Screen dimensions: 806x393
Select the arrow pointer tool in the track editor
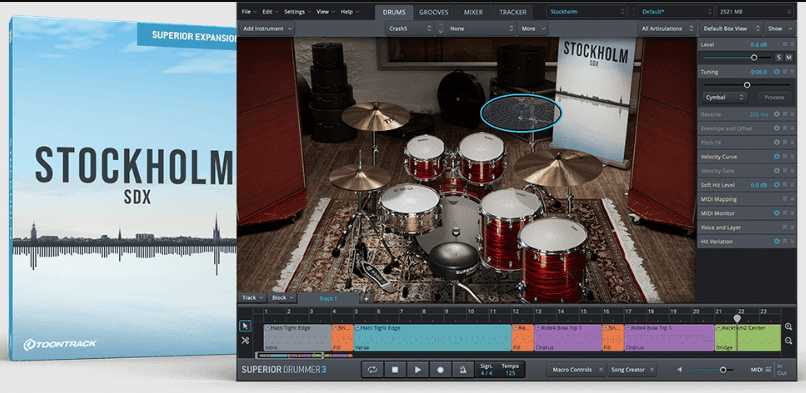coord(245,326)
